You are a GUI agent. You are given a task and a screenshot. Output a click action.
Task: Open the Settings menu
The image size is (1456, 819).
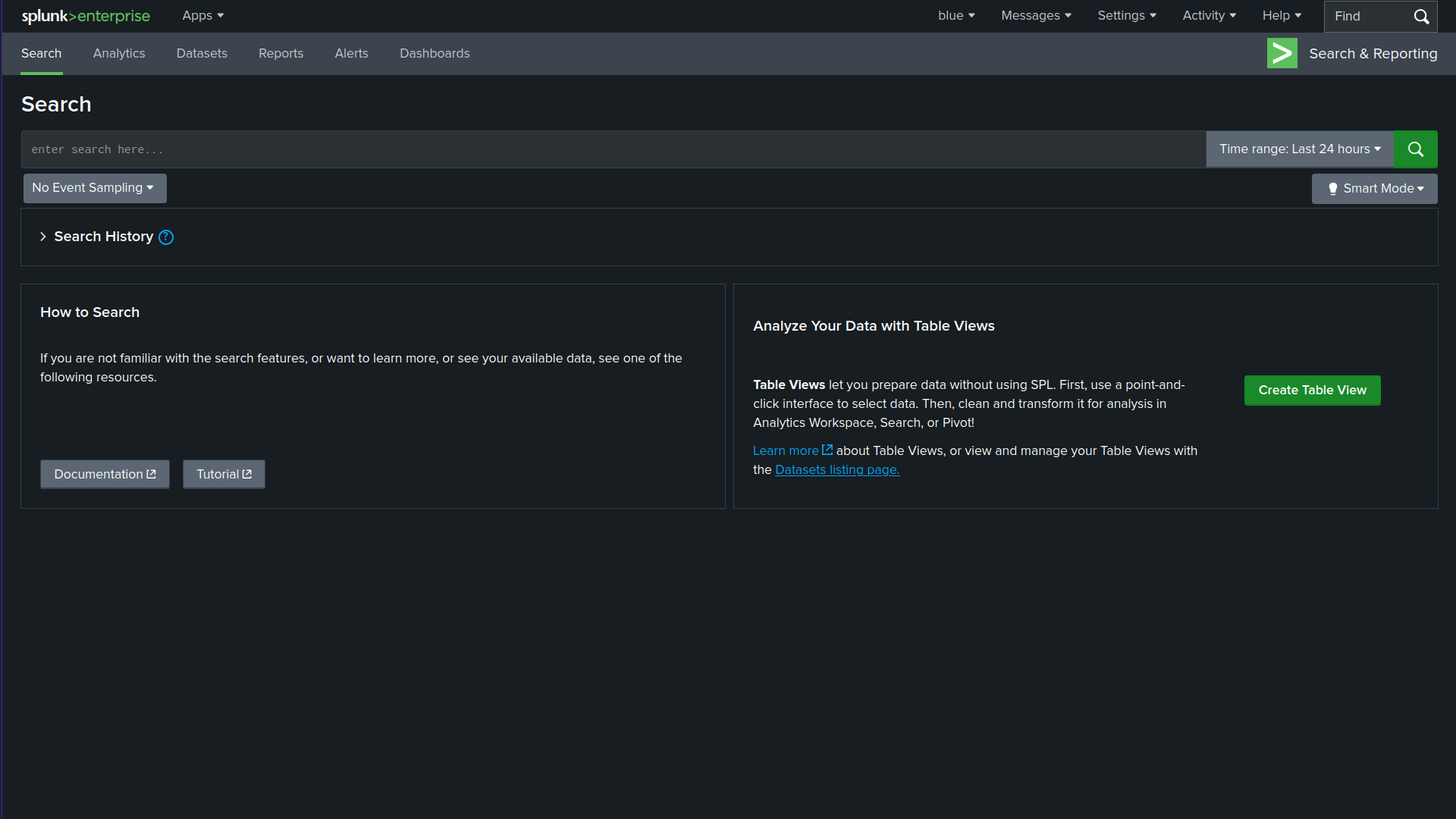point(1126,15)
